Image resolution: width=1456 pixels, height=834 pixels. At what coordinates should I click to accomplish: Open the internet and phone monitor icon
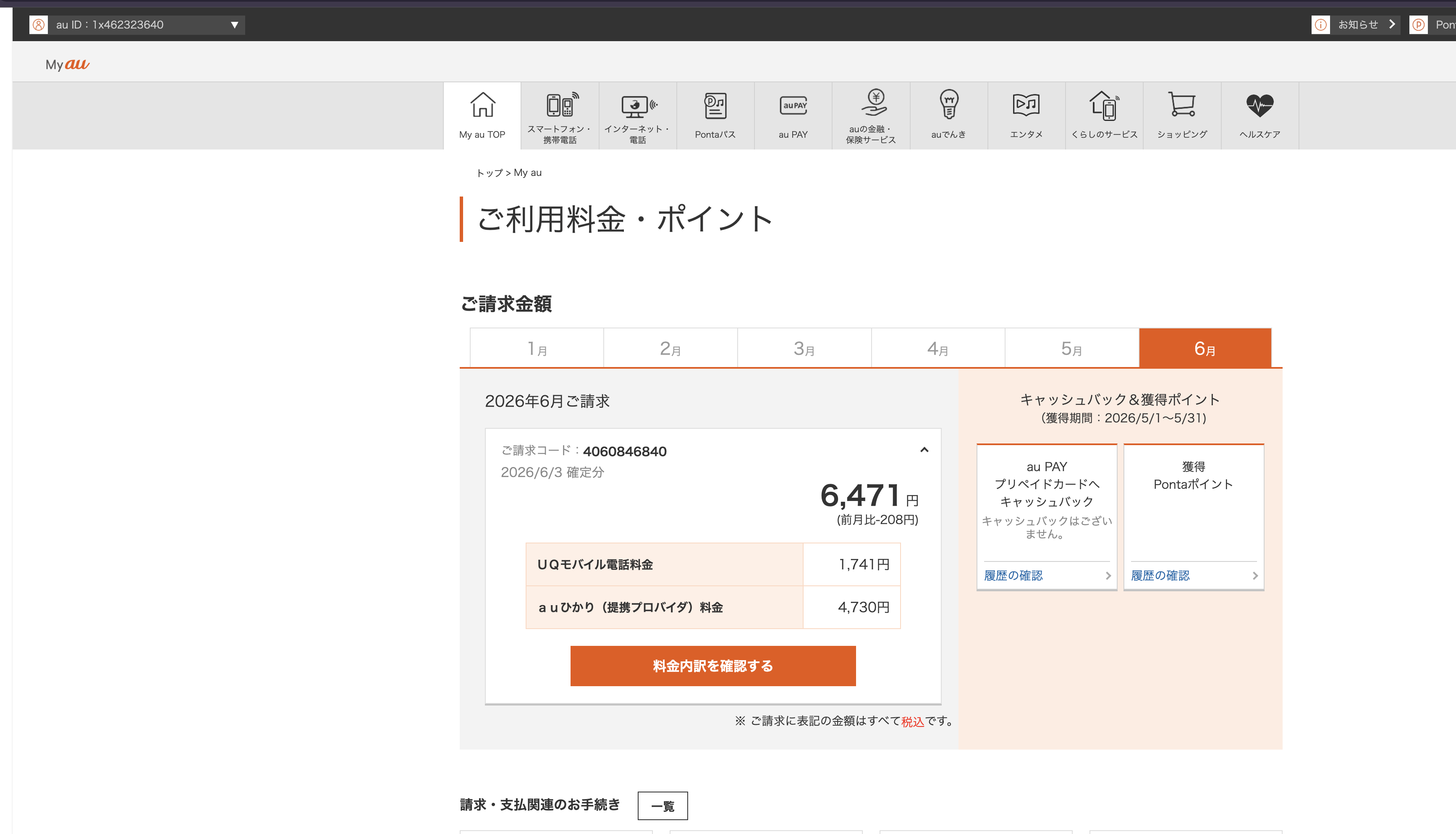tap(639, 106)
